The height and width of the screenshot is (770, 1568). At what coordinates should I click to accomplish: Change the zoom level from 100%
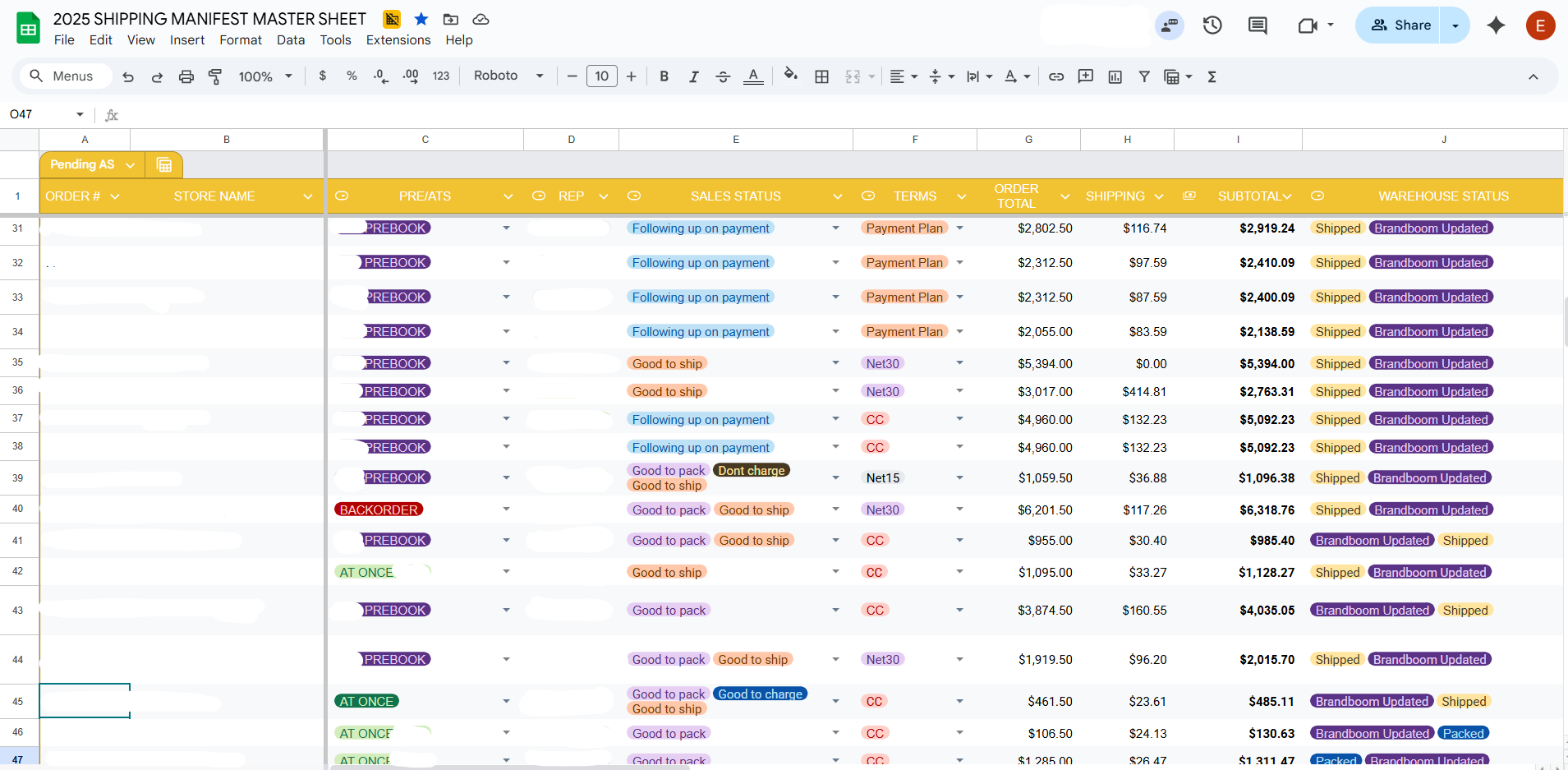(x=265, y=76)
